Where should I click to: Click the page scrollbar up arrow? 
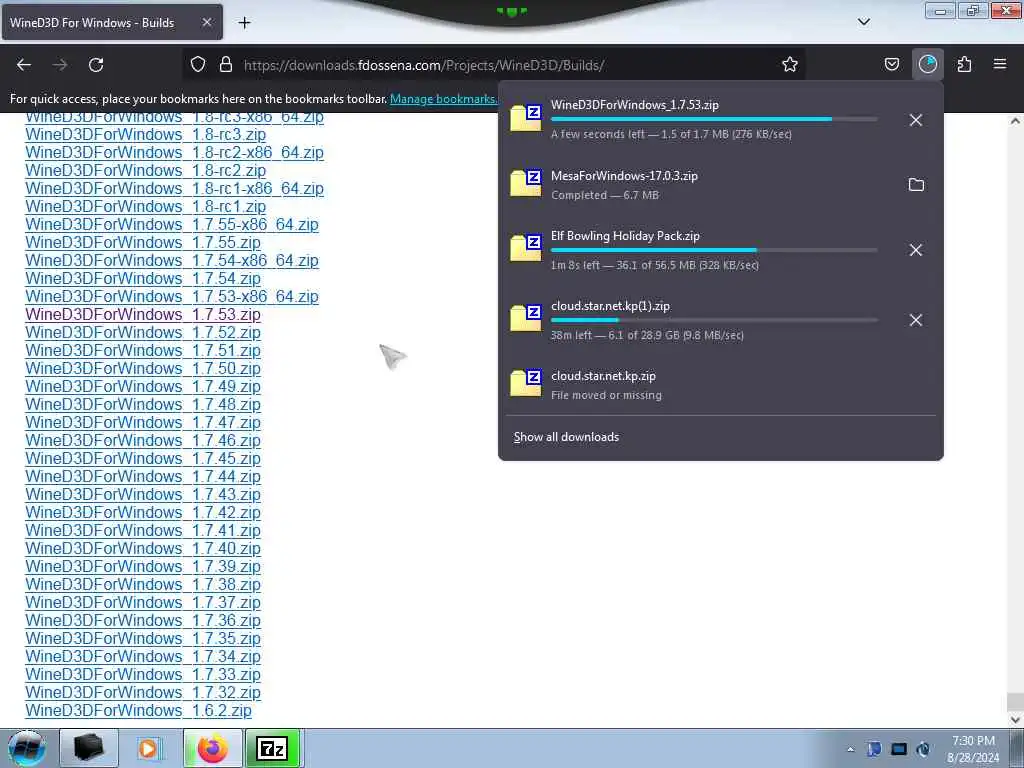1015,121
